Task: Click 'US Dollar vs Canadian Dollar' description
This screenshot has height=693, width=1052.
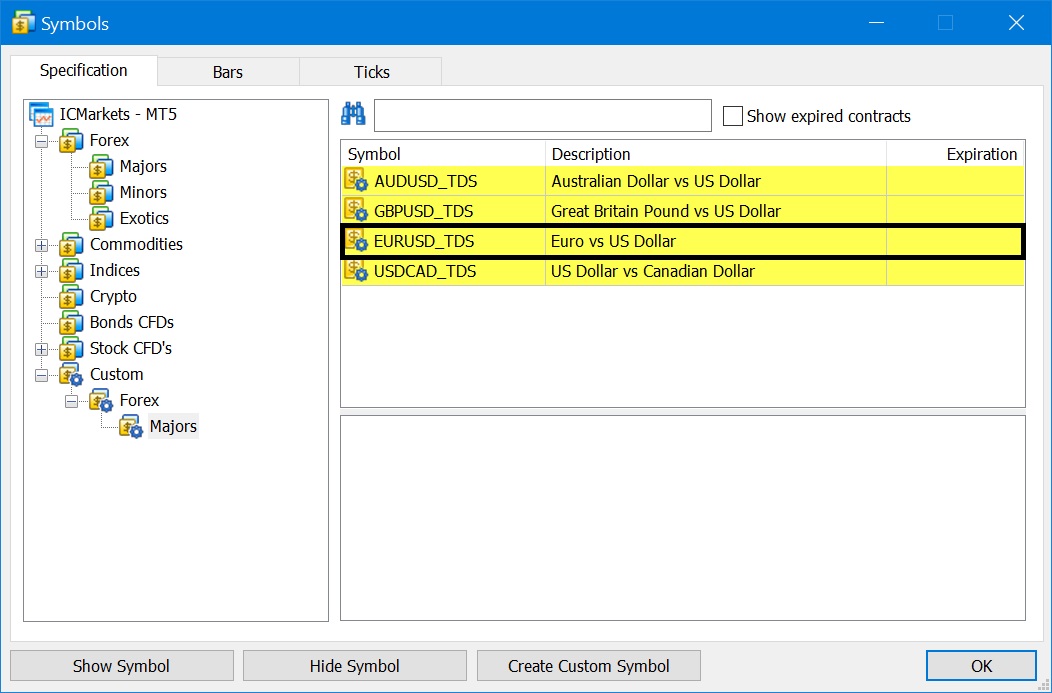Action: coord(653,272)
